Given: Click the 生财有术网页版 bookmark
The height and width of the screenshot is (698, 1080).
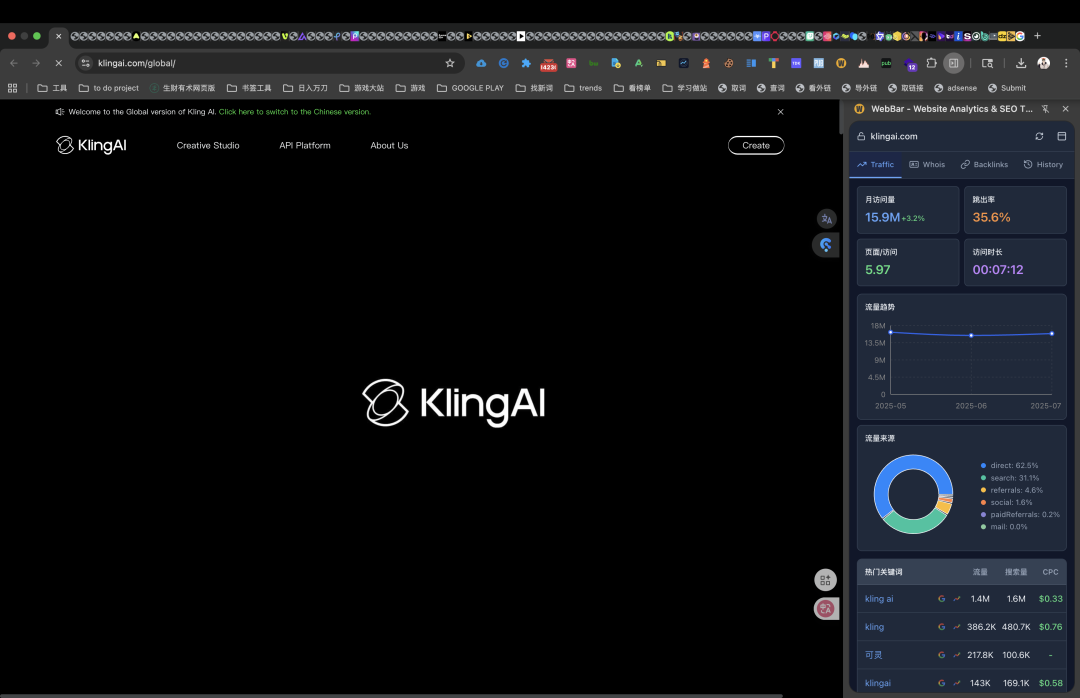Looking at the screenshot, I should (183, 88).
